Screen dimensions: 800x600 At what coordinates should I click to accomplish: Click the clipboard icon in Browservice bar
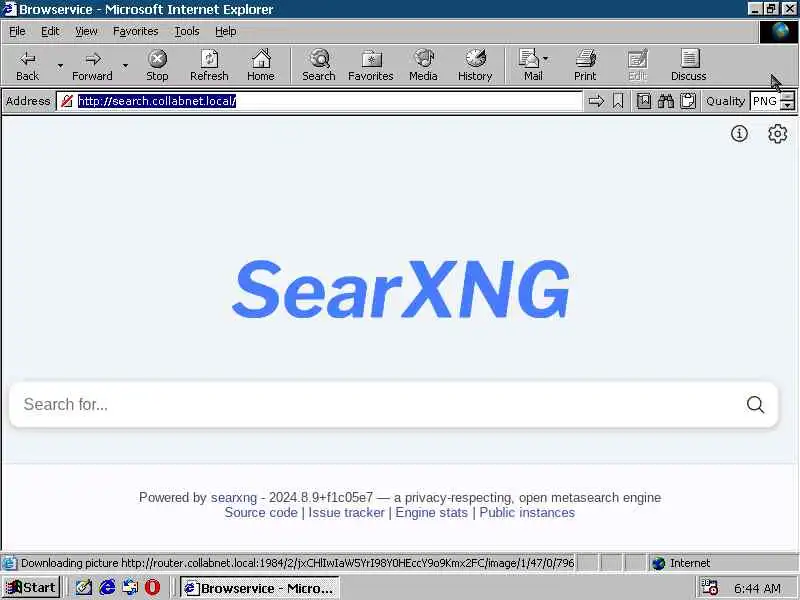pyautogui.click(x=688, y=101)
